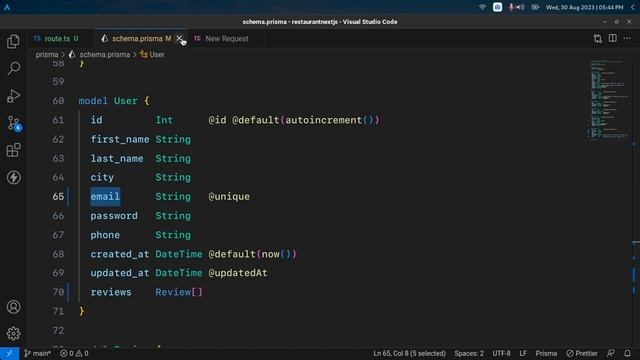Image resolution: width=640 pixels, height=360 pixels.
Task: Open the Search view
Action: coord(13,68)
